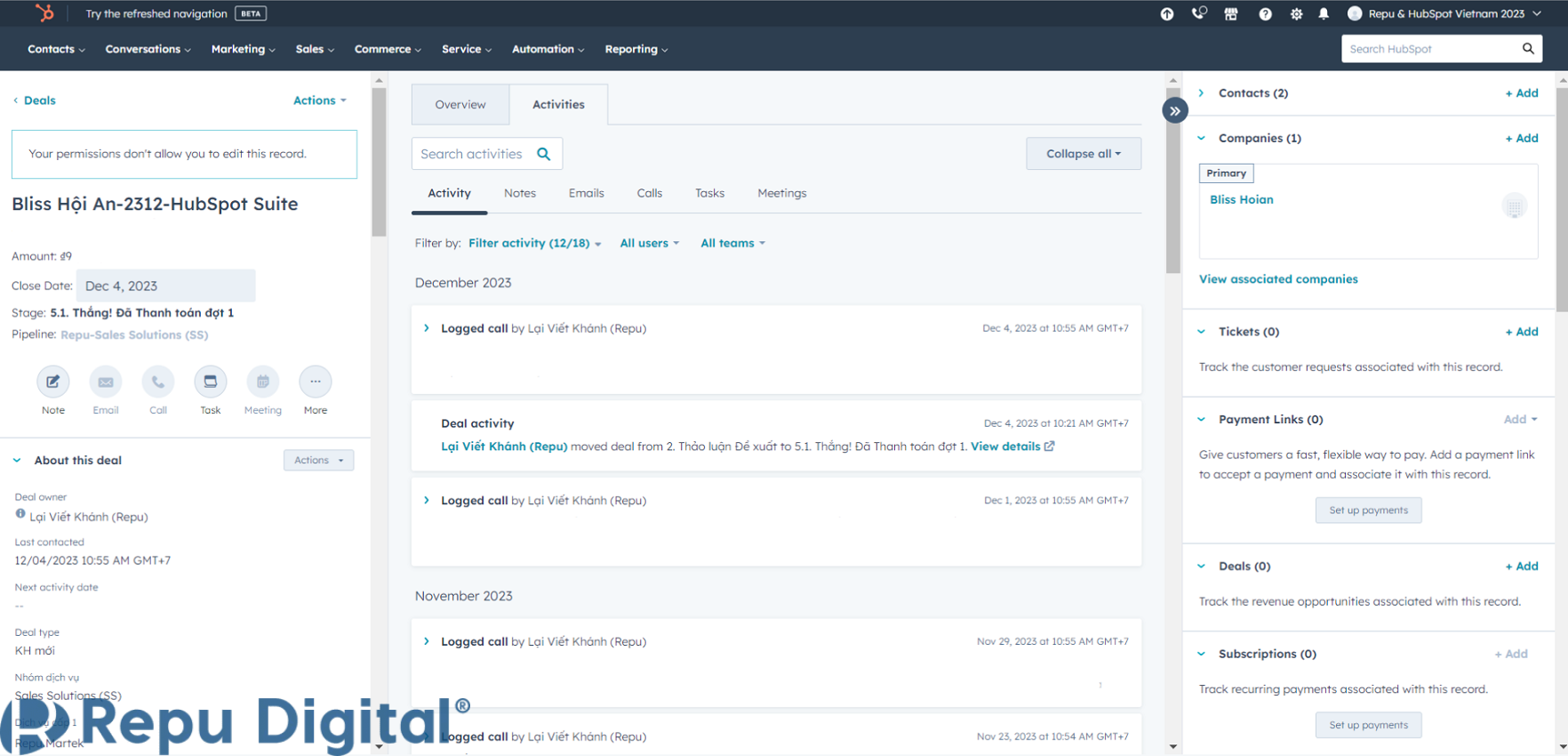The image size is (1568, 756).
Task: Open the Automation menu
Action: [548, 49]
